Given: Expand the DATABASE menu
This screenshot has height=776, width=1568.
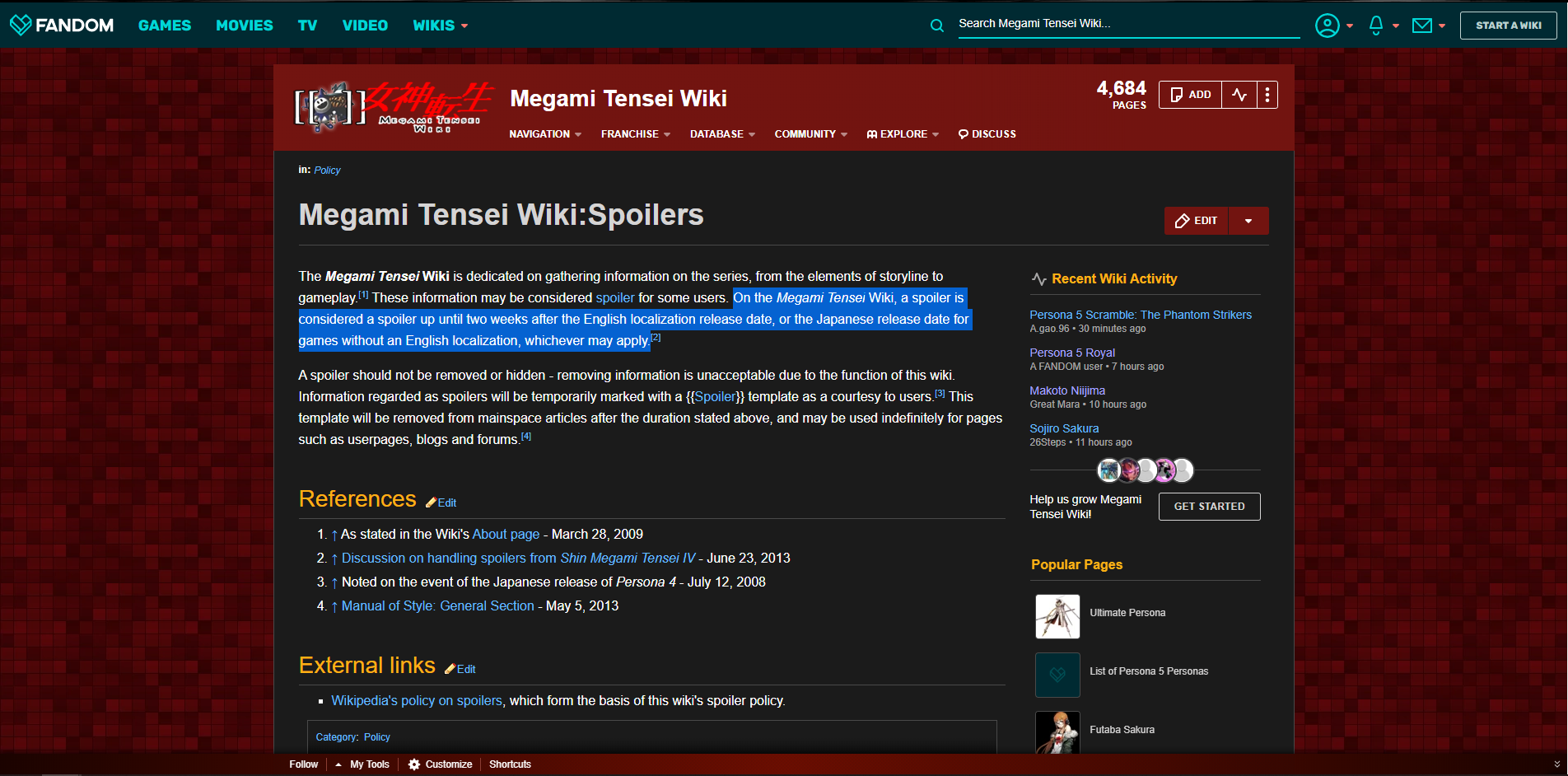Looking at the screenshot, I should (x=722, y=134).
